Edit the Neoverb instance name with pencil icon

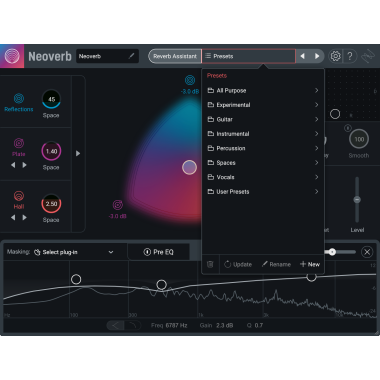click(131, 56)
